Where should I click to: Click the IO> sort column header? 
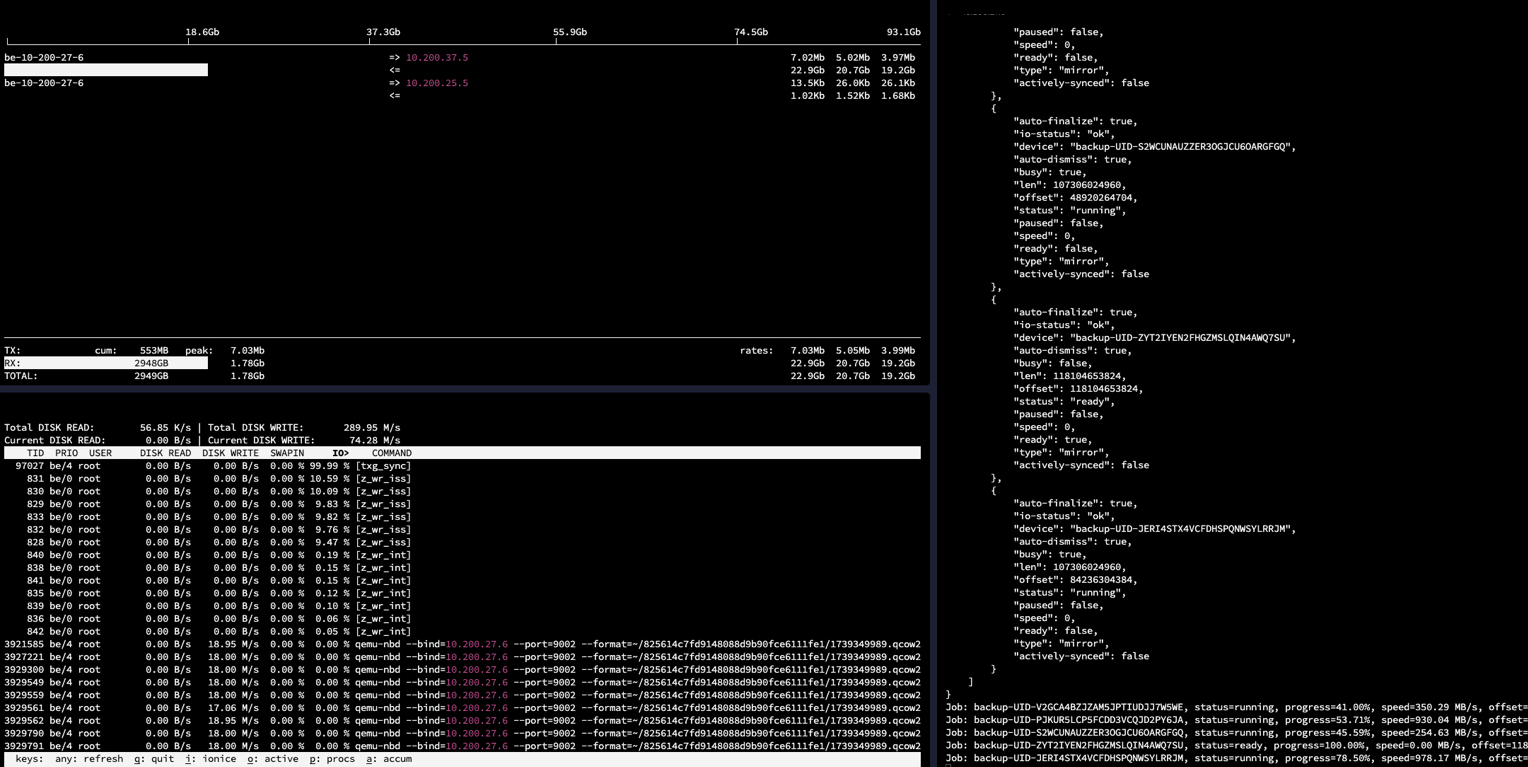(x=340, y=453)
